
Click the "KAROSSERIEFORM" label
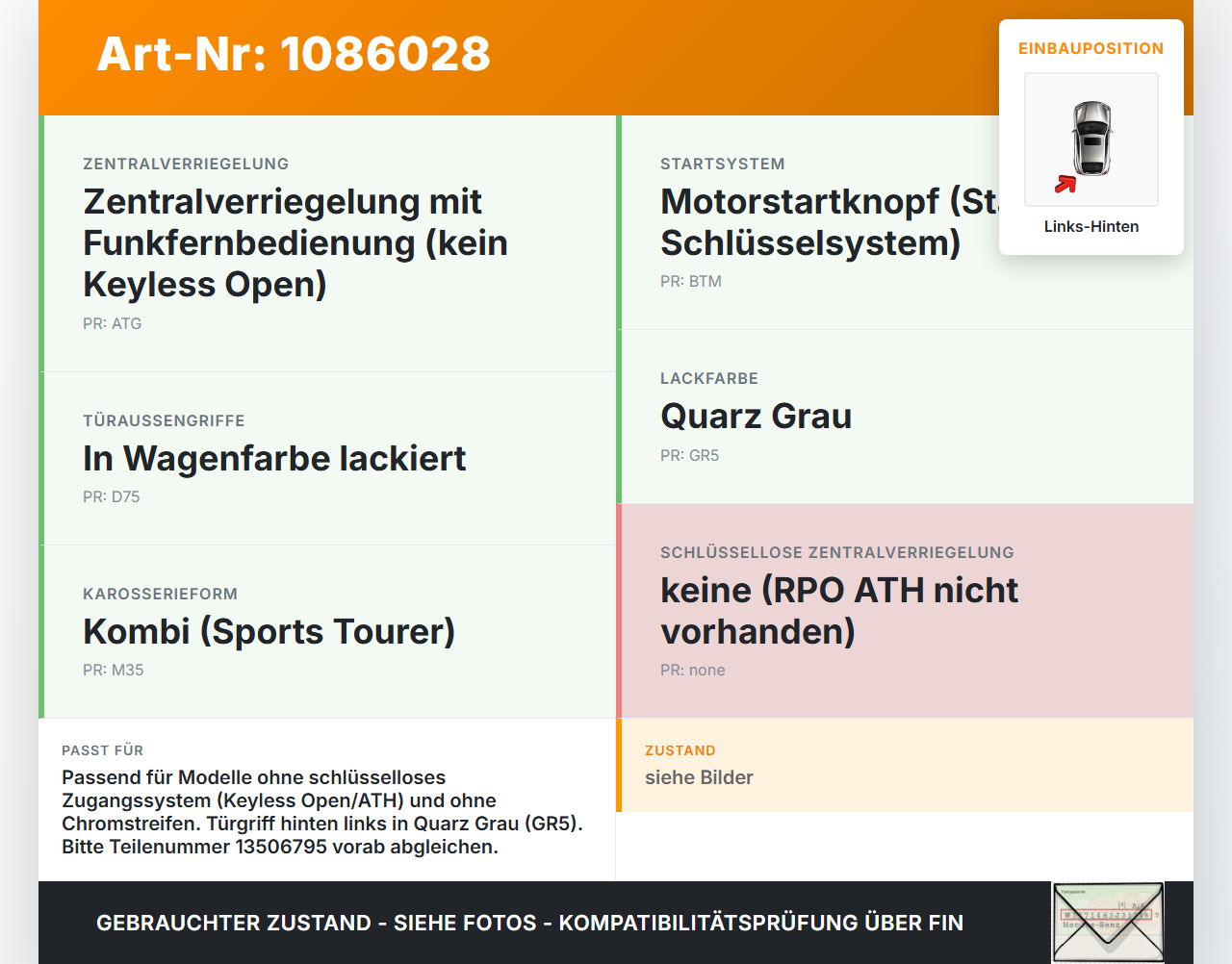(160, 594)
